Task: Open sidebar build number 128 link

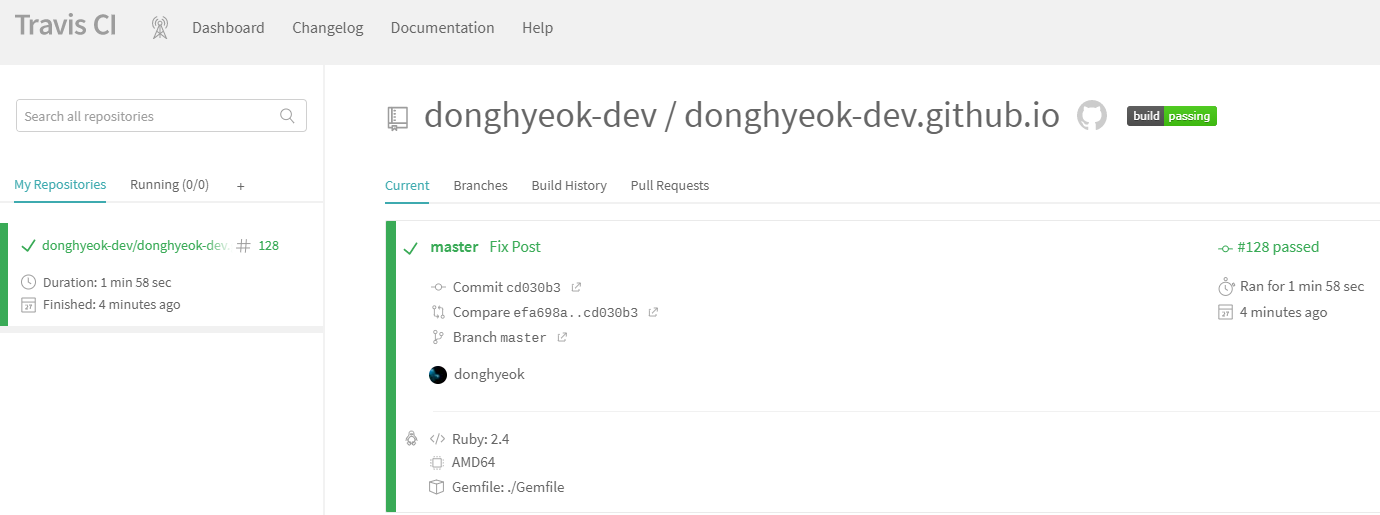Action: [268, 245]
